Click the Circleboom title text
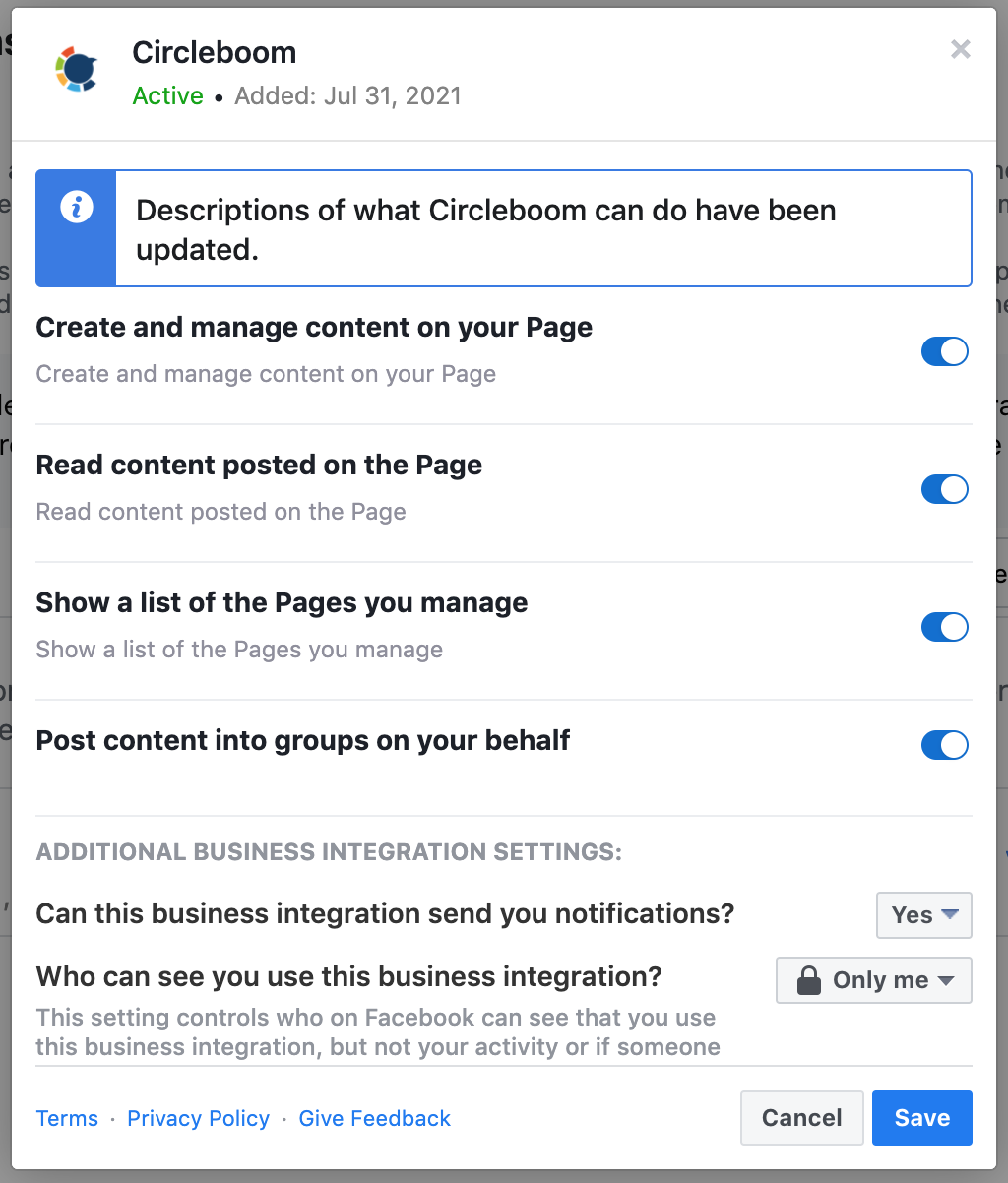Viewport: 1008px width, 1183px height. click(215, 52)
